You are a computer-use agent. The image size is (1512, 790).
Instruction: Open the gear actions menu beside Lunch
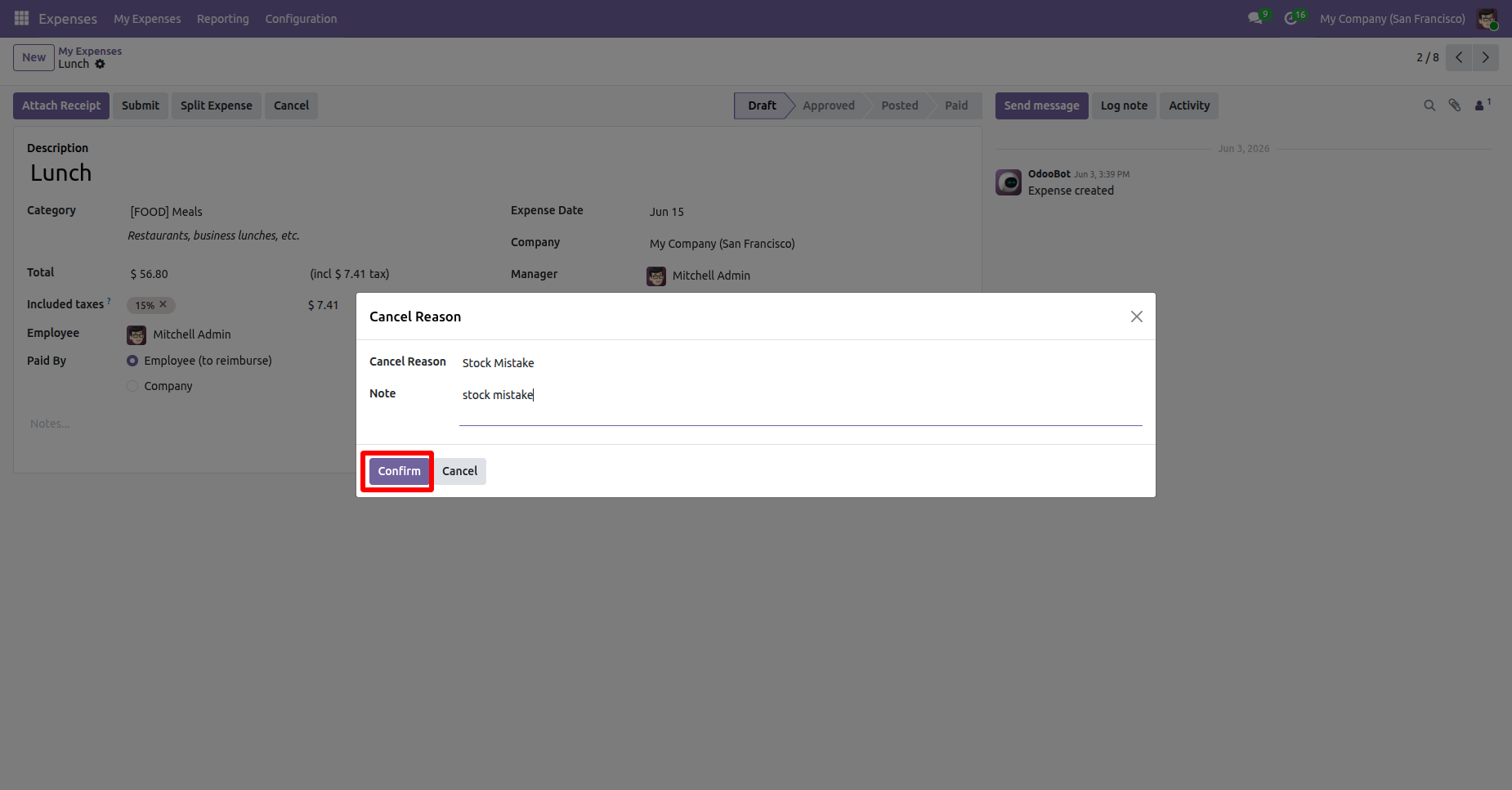(x=101, y=64)
